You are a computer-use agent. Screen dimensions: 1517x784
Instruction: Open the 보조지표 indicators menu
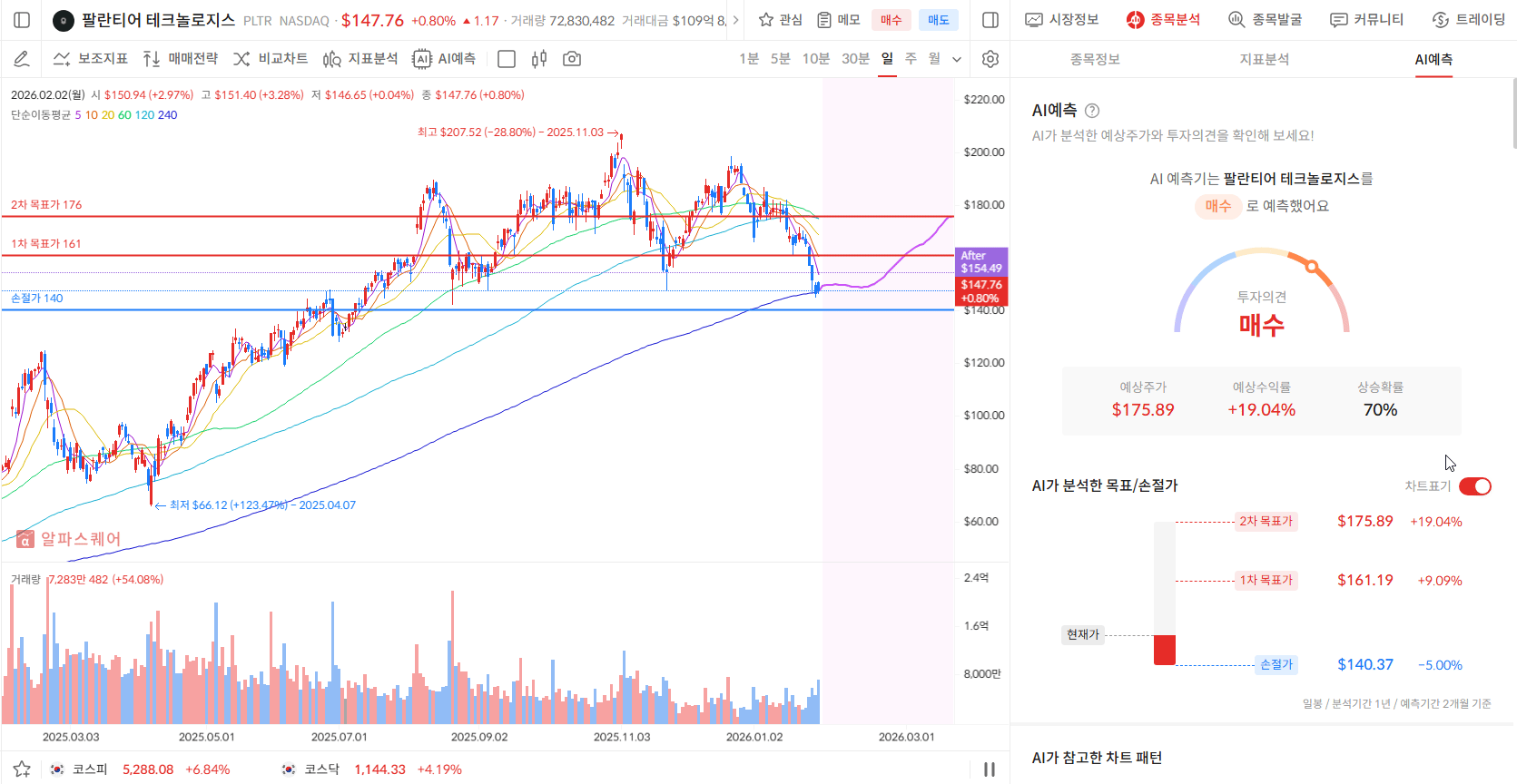[x=90, y=59]
